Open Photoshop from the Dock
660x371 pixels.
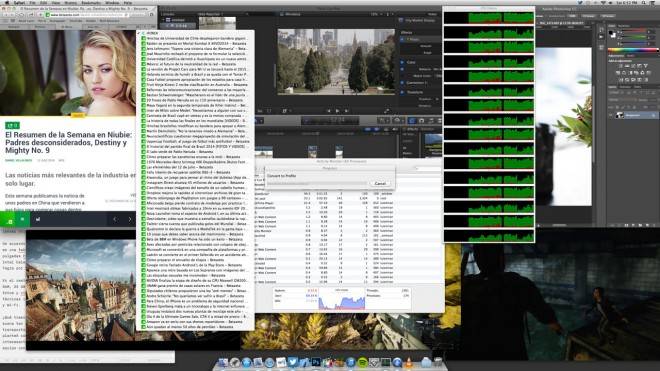316,362
